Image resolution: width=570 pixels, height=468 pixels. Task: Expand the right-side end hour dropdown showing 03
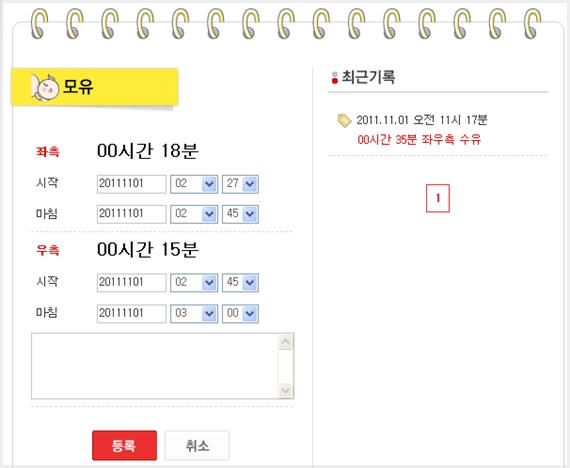[194, 313]
